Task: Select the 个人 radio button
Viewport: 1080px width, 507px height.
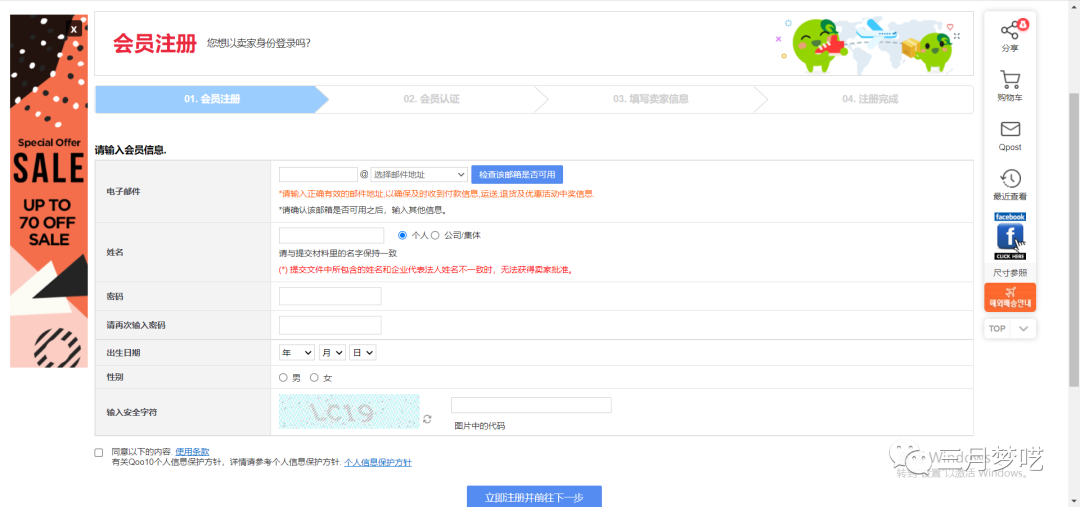Action: [x=403, y=235]
